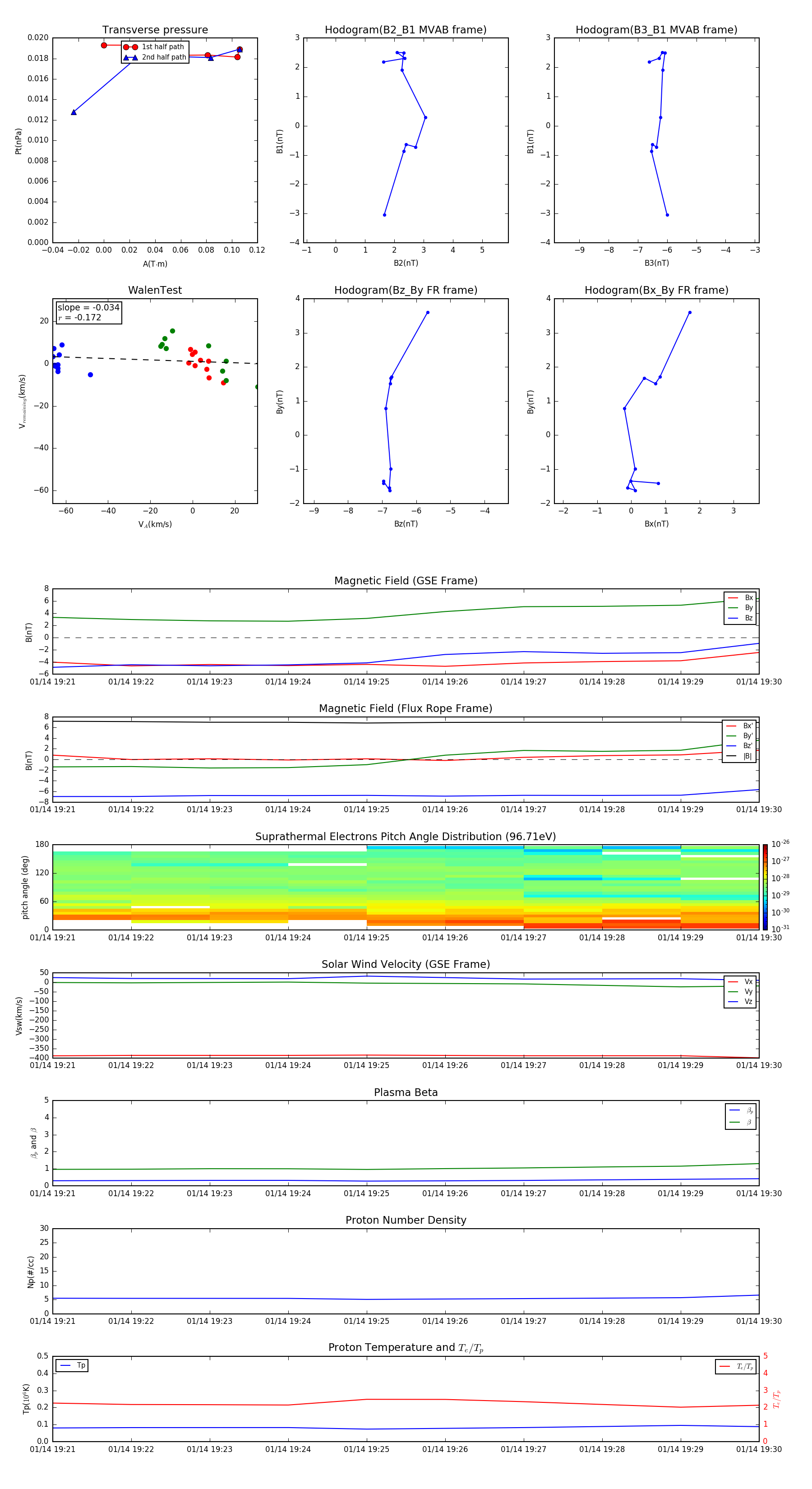Click the "slope = -0.034" annotation
The image size is (812, 1489).
click(88, 308)
